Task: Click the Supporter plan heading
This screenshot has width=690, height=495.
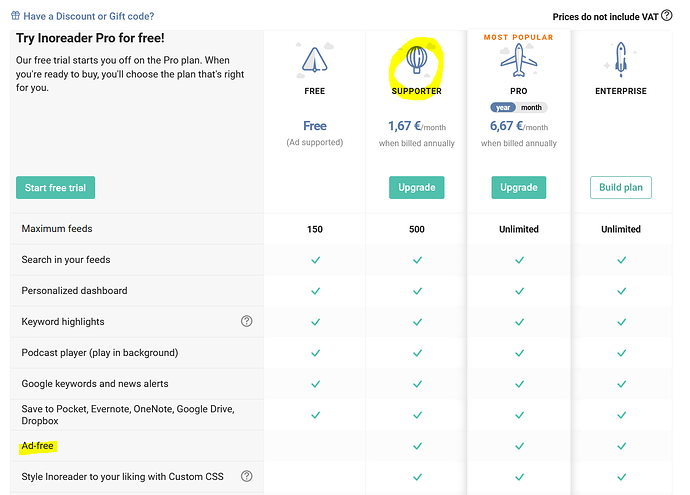Action: coord(416,91)
